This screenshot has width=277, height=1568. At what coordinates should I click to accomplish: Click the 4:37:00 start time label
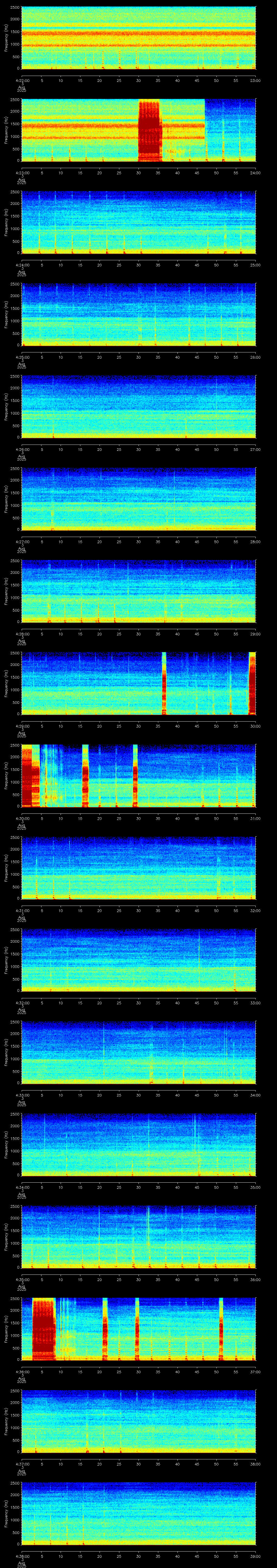coord(22,1464)
